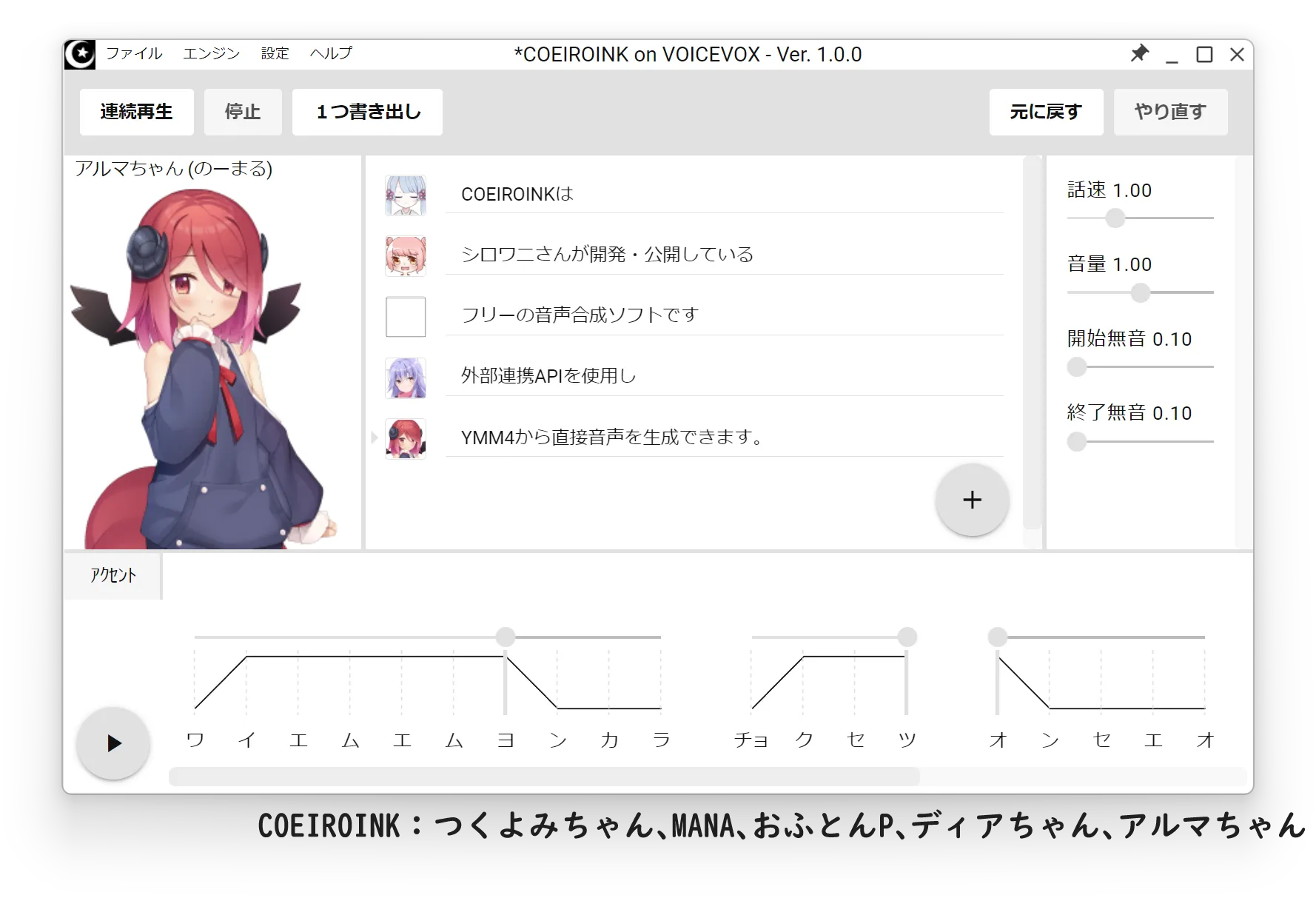Image resolution: width=1316 pixels, height=898 pixels.
Task: Click the 音量 volume slider handle
Action: point(1141,292)
